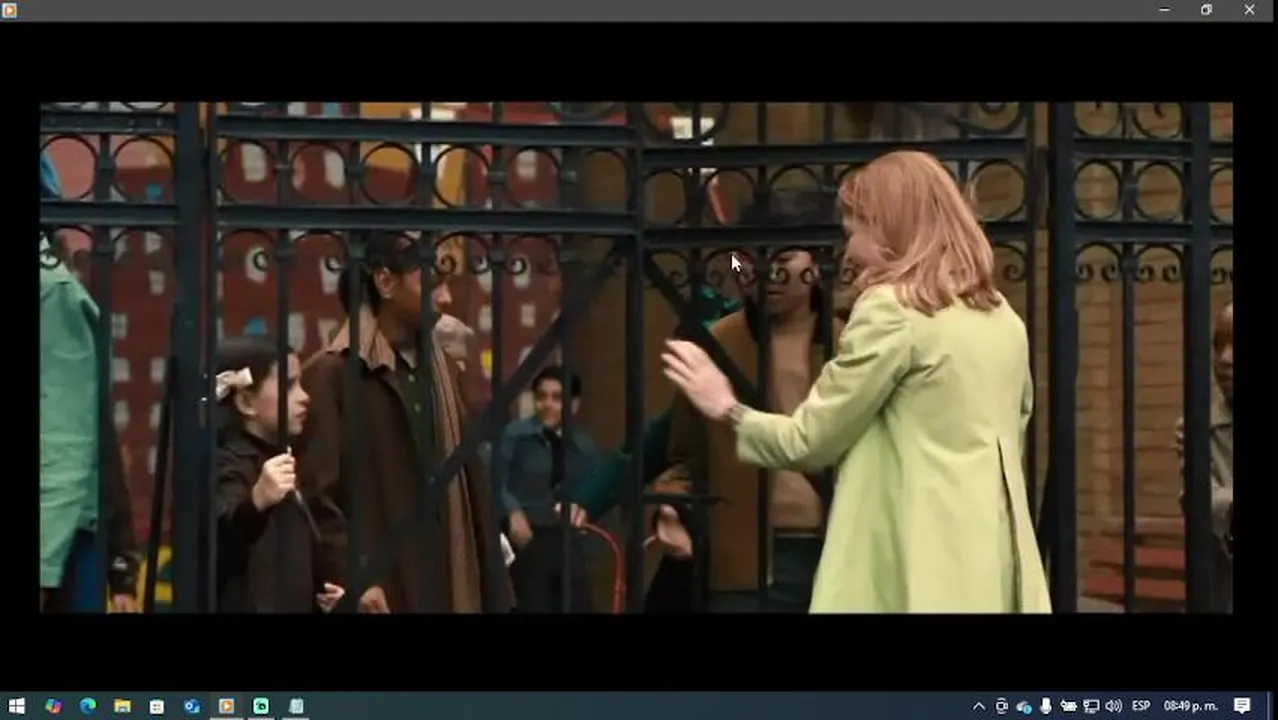Open OneDrive cloud tray icon
The image size is (1278, 720).
coord(1024,706)
